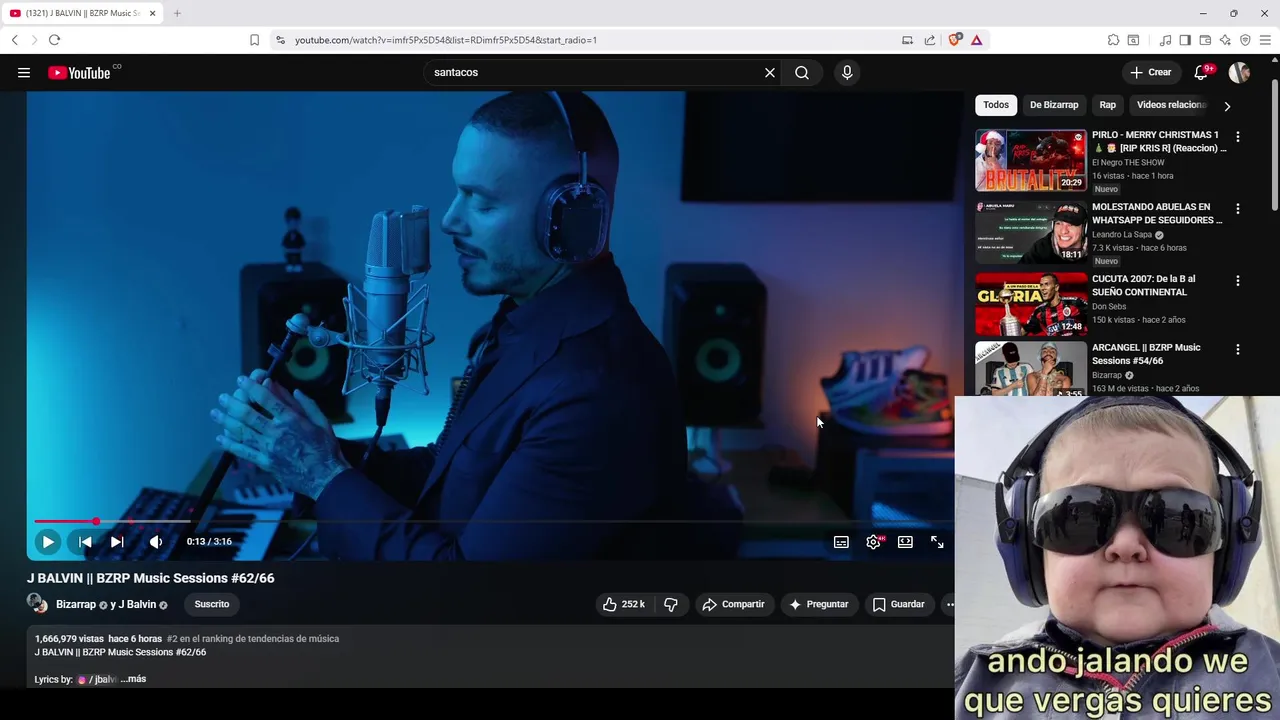Screen dimensions: 1280x720
Task: Skip to the previous video
Action: click(85, 542)
